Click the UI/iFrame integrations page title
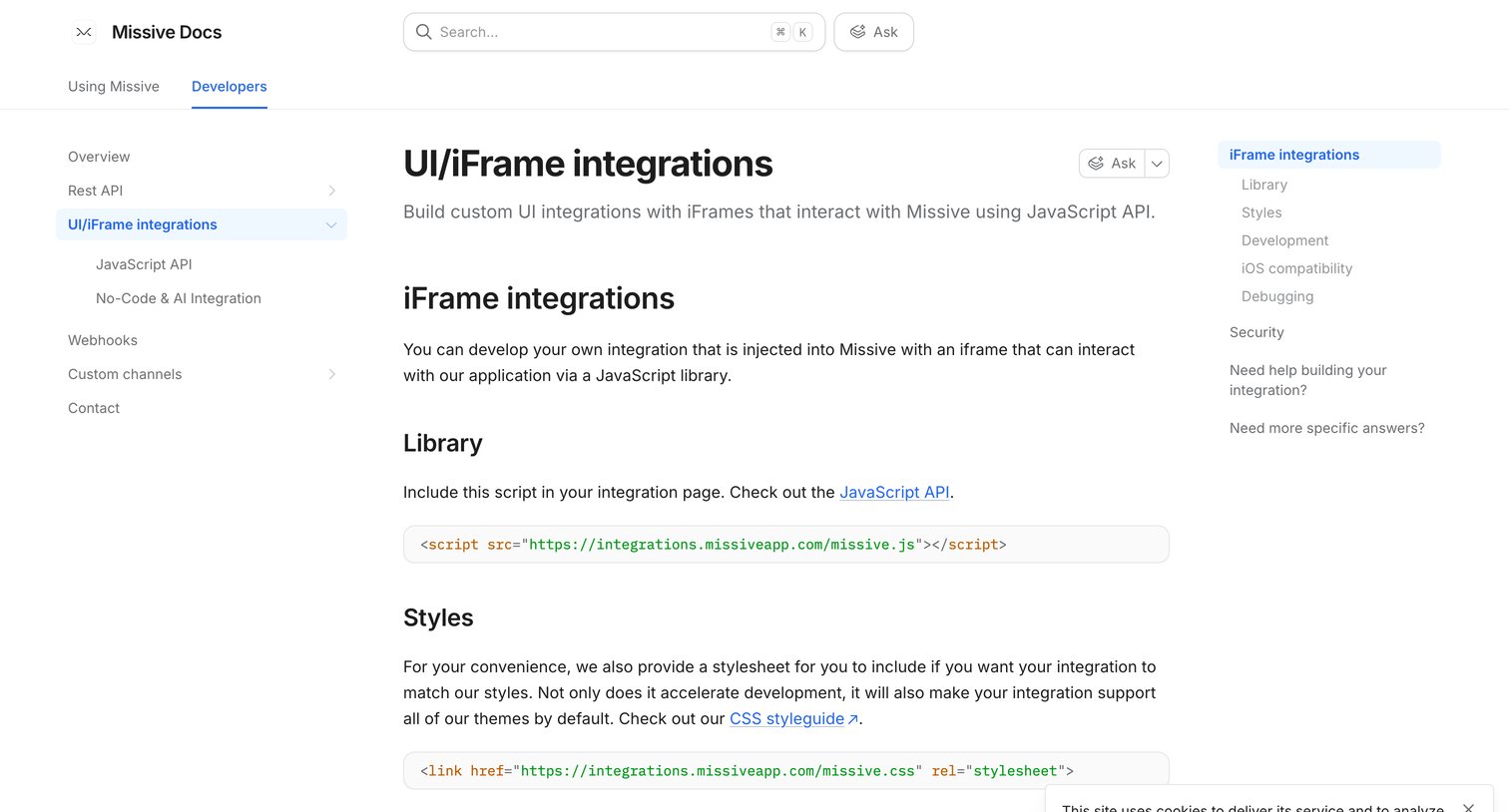 point(588,164)
